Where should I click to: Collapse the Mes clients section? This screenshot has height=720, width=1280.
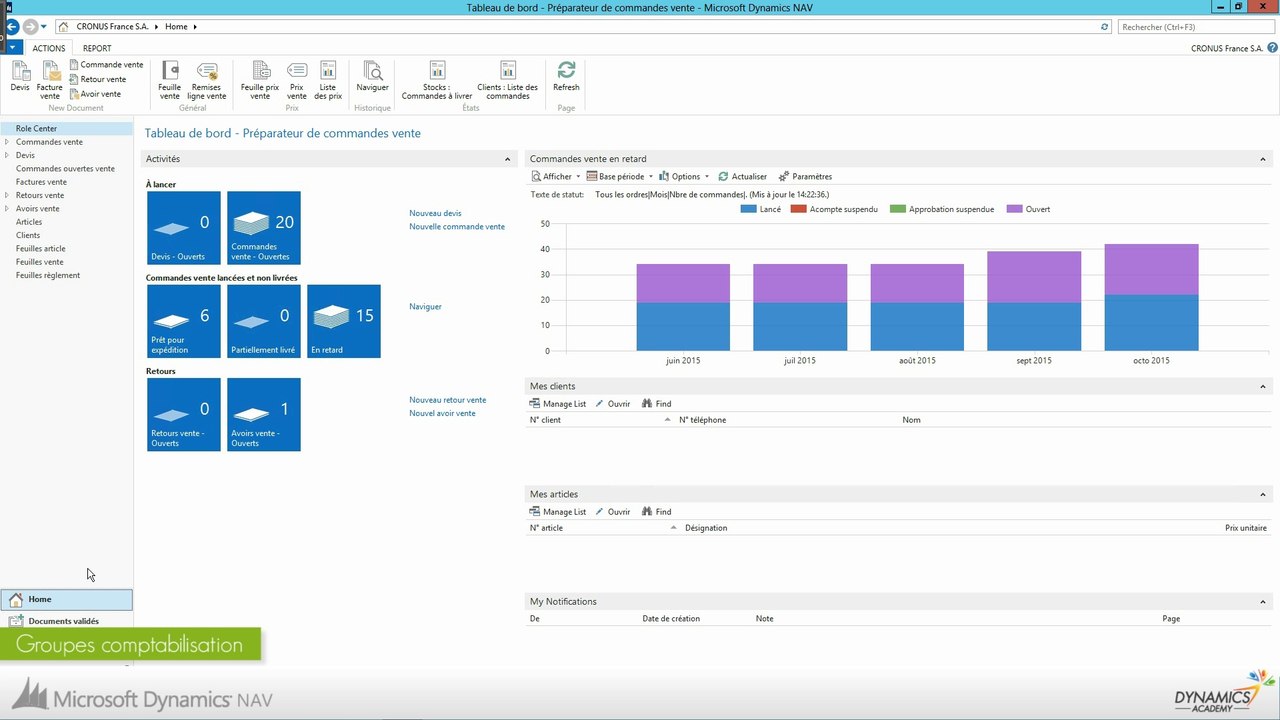pyautogui.click(x=1263, y=386)
